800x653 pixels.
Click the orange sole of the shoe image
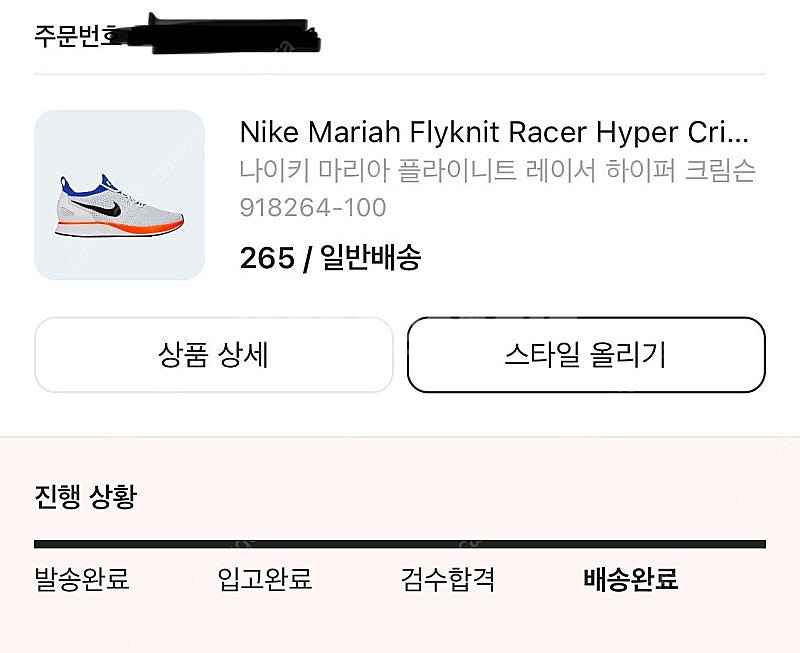tap(120, 227)
